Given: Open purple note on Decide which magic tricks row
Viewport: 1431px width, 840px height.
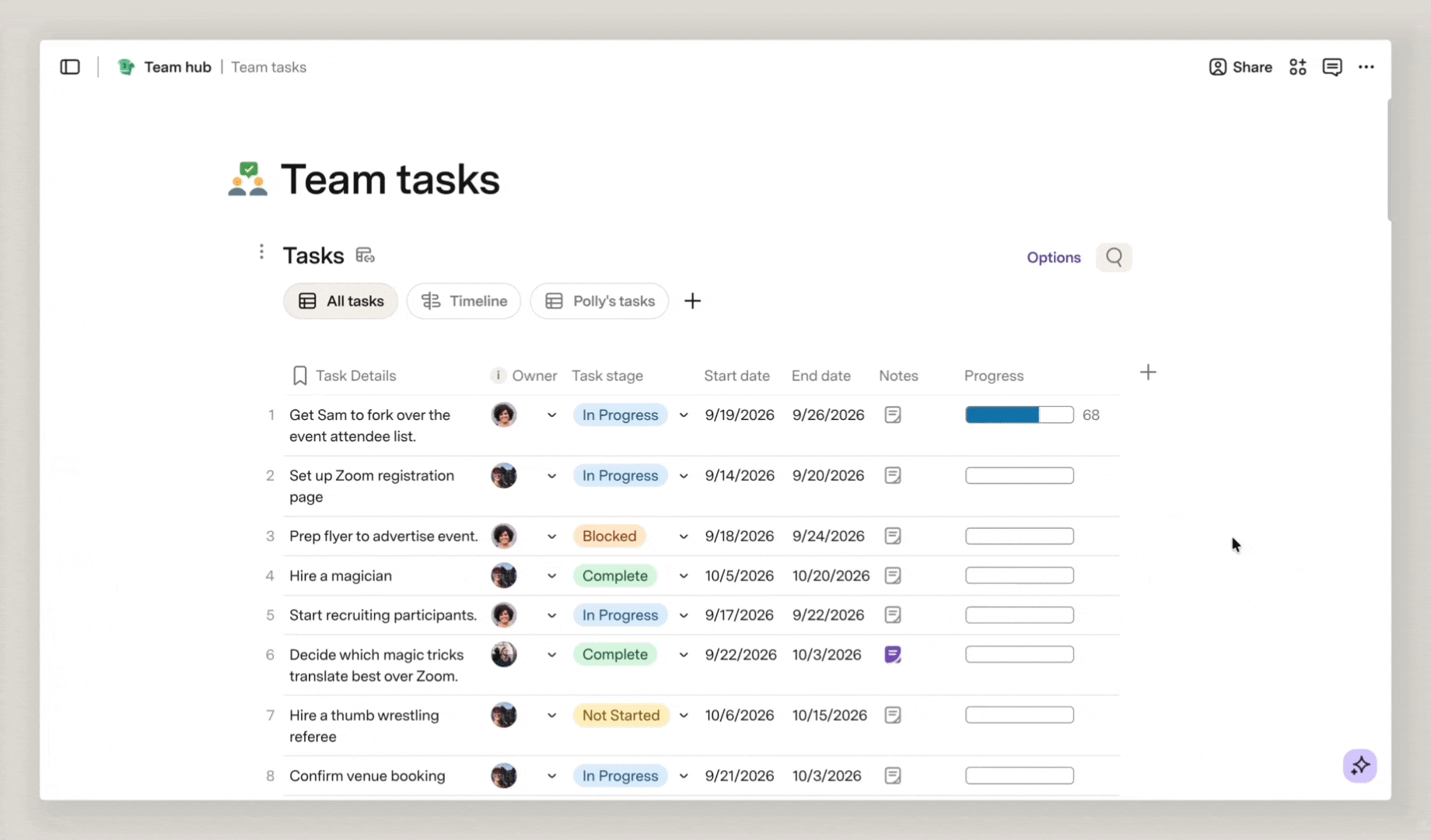Looking at the screenshot, I should click(x=893, y=655).
